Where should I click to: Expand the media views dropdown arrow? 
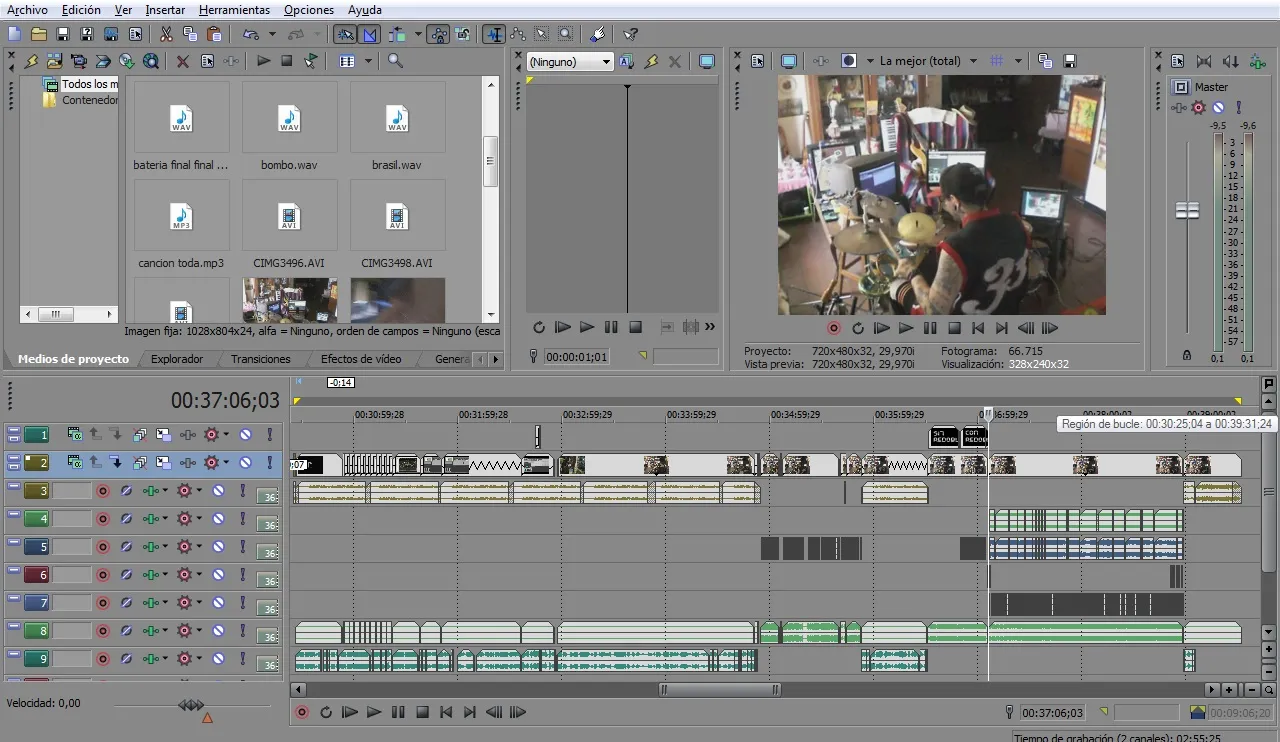368,61
